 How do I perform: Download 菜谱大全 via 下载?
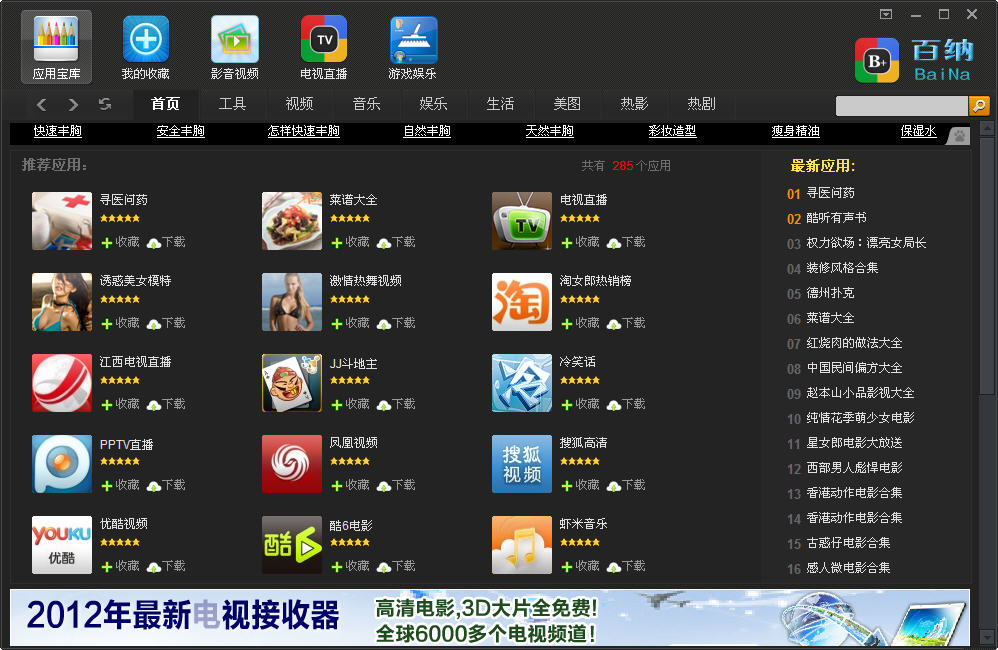[x=397, y=242]
